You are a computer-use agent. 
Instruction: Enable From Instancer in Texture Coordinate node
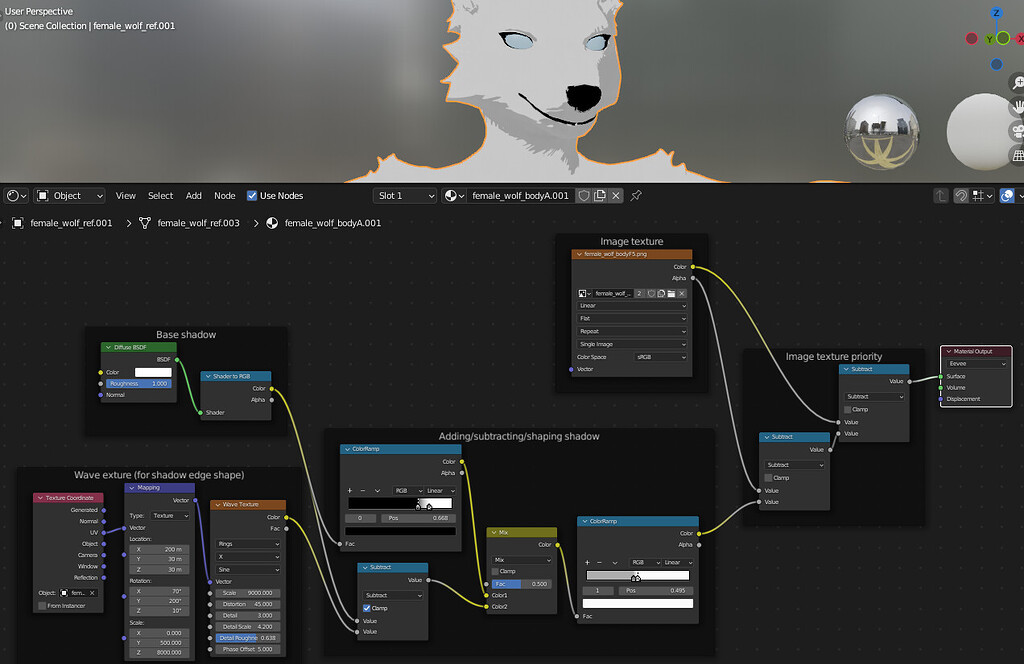pyautogui.click(x=41, y=607)
